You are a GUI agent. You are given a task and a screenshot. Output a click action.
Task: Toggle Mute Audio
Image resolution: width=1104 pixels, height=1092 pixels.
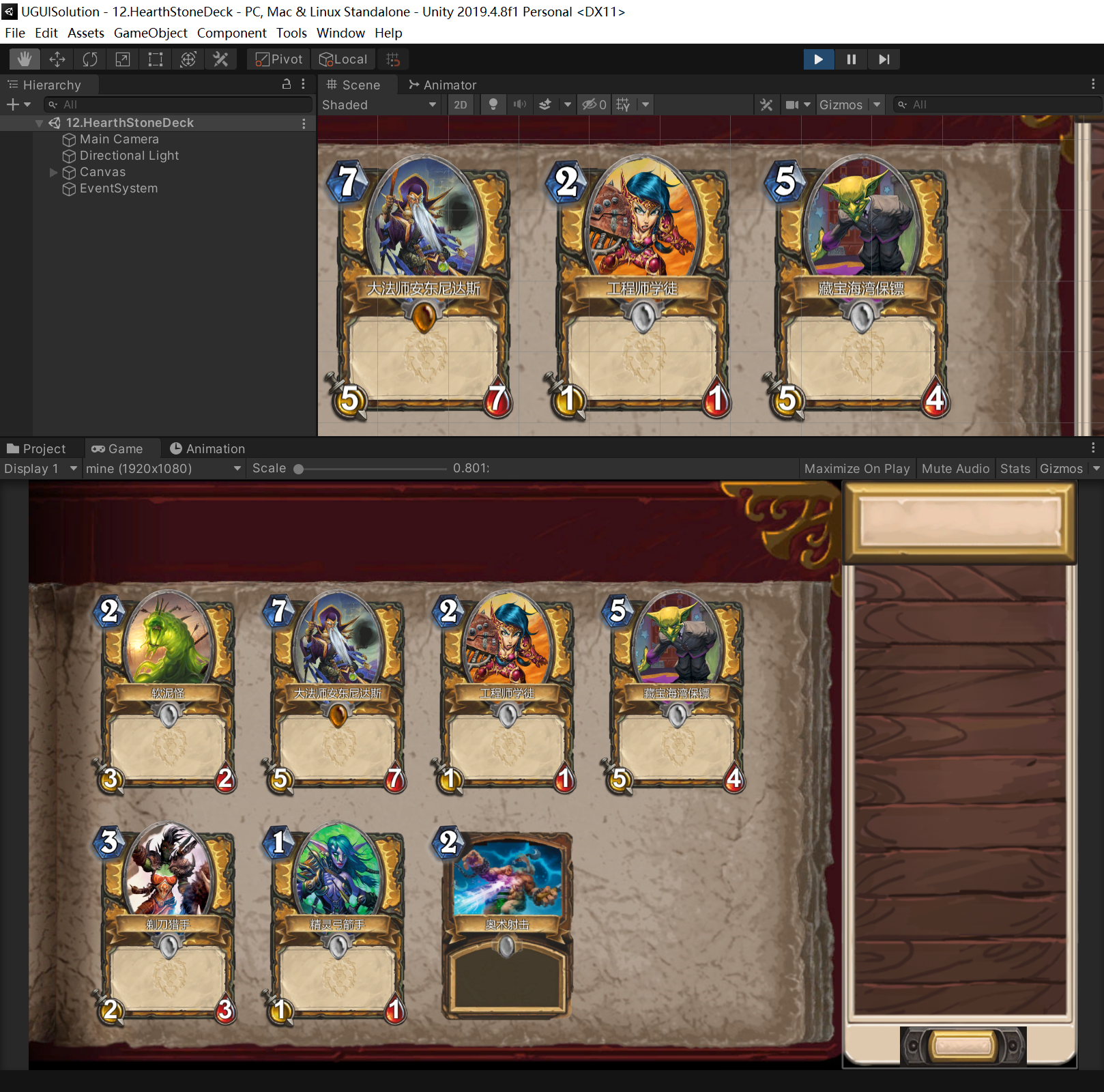(x=955, y=468)
